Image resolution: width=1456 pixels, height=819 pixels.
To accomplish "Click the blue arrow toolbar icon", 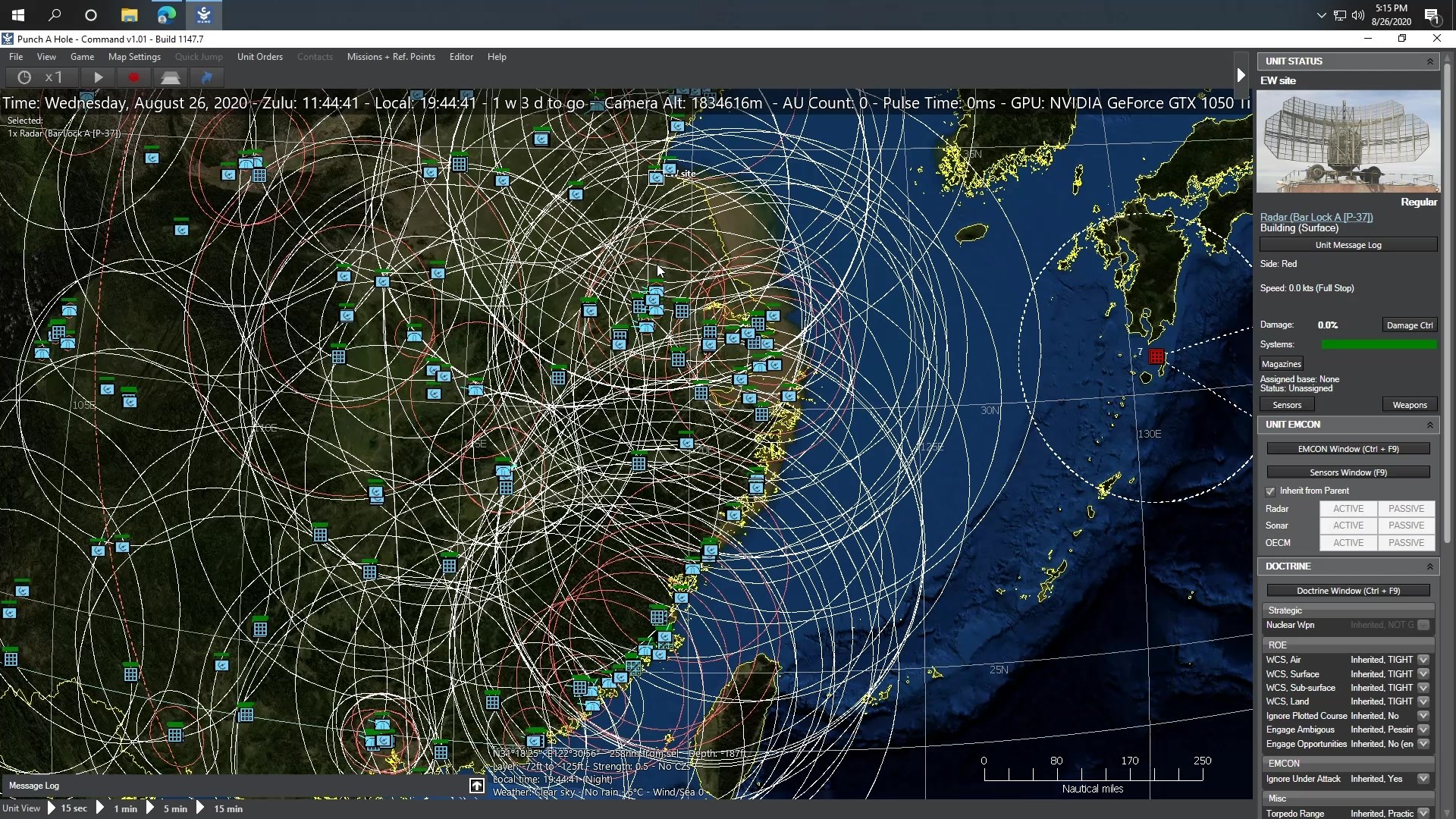I will click(206, 77).
